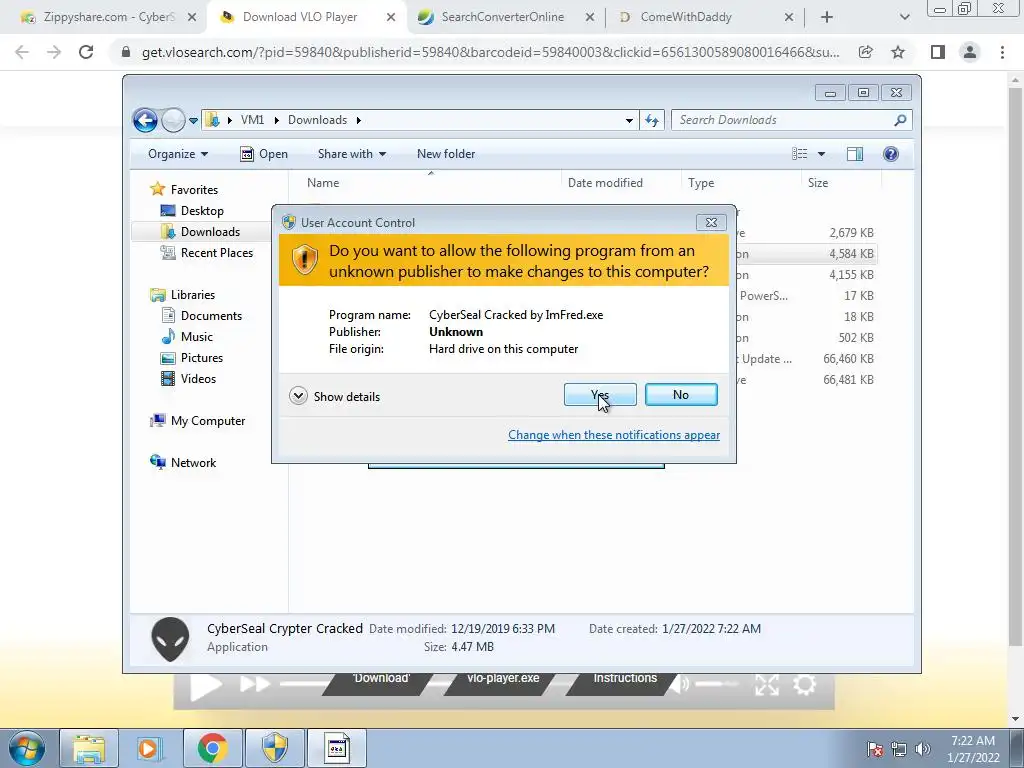Click the Action Center flag tray icon
The width and height of the screenshot is (1024, 768).
(874, 749)
